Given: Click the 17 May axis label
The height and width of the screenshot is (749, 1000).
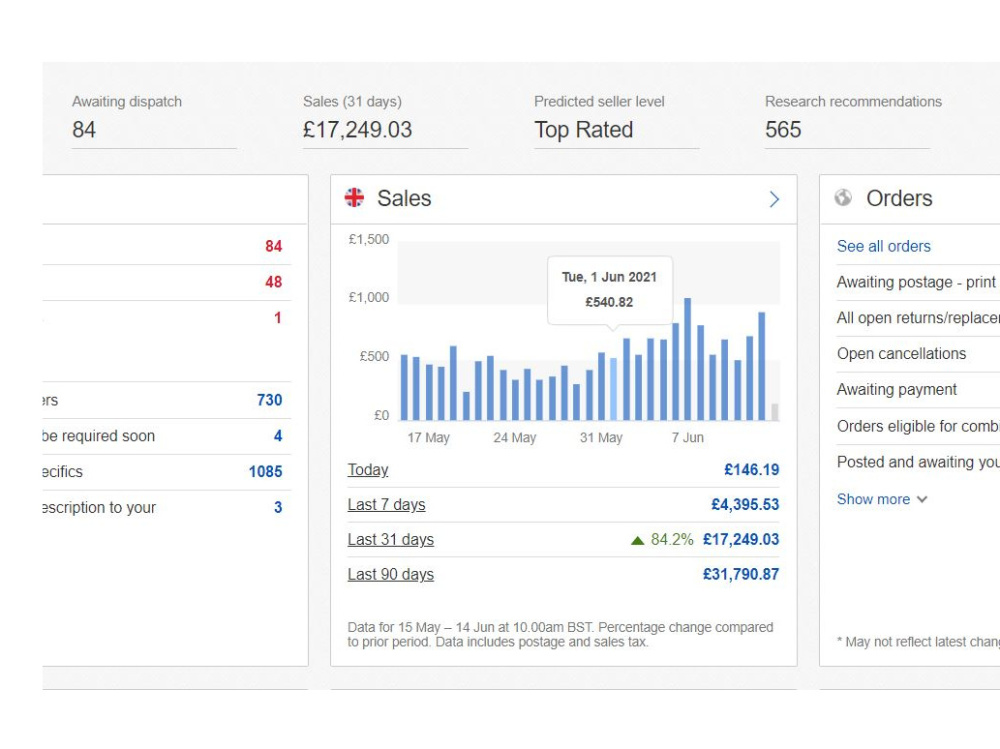Looking at the screenshot, I should coord(429,438).
